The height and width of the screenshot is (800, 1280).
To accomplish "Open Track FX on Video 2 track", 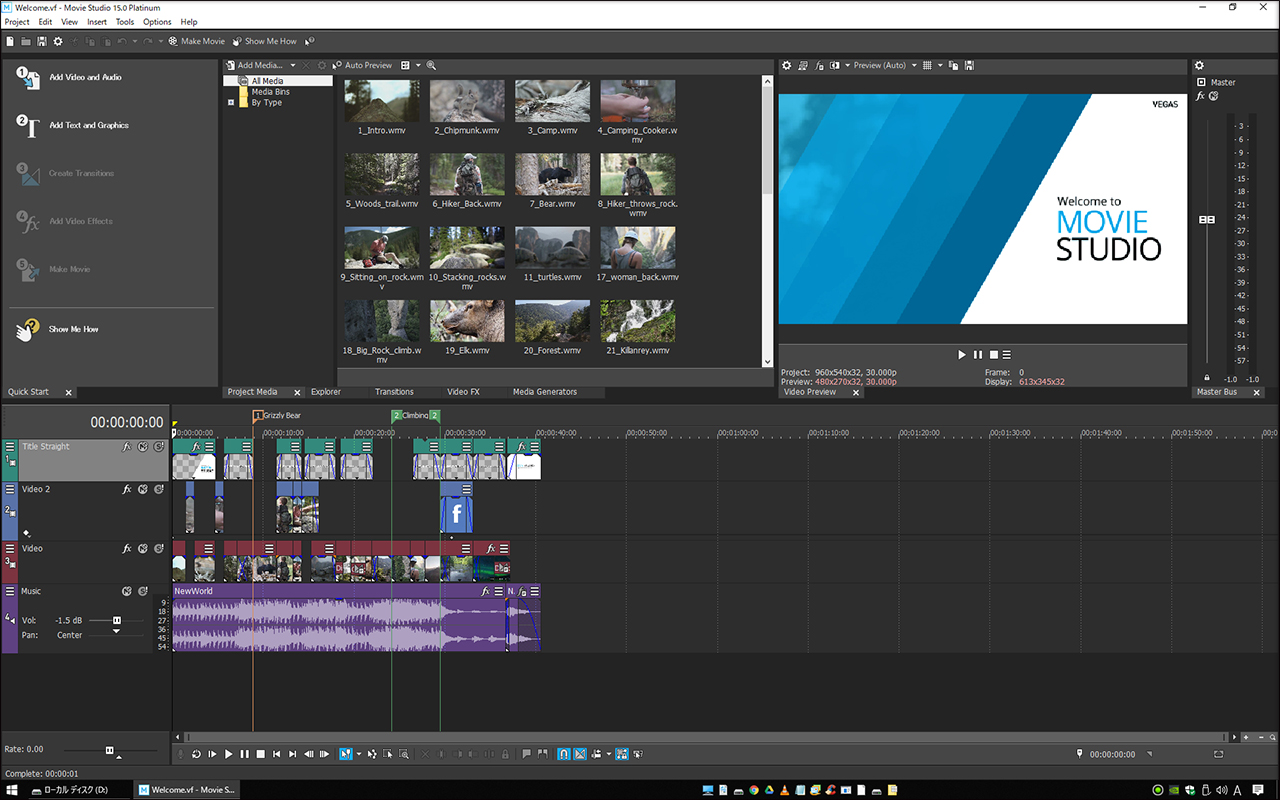I will 127,489.
